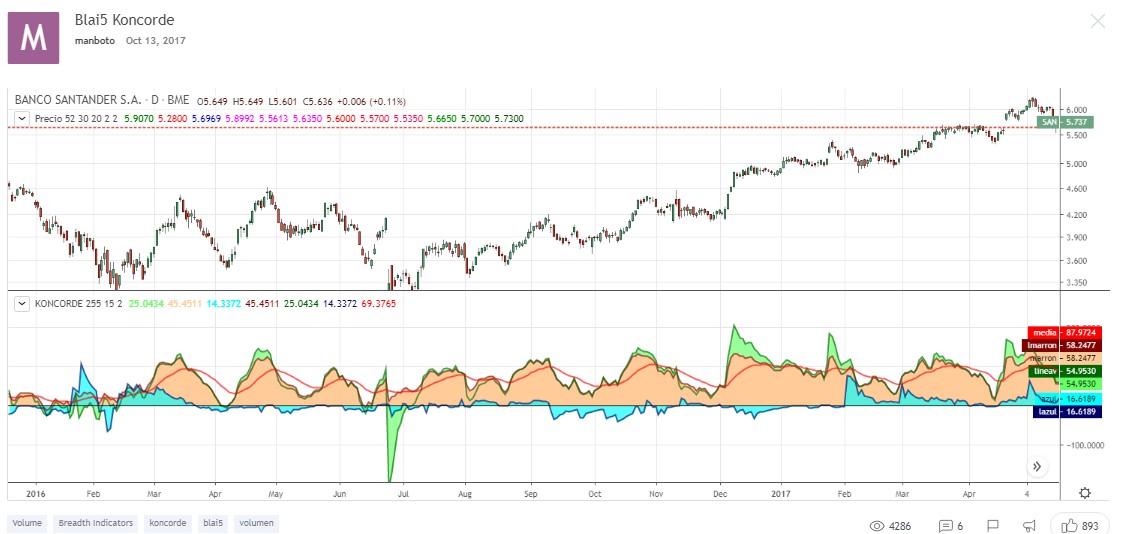
Task: Close the script view with the X
Action: point(1098,21)
